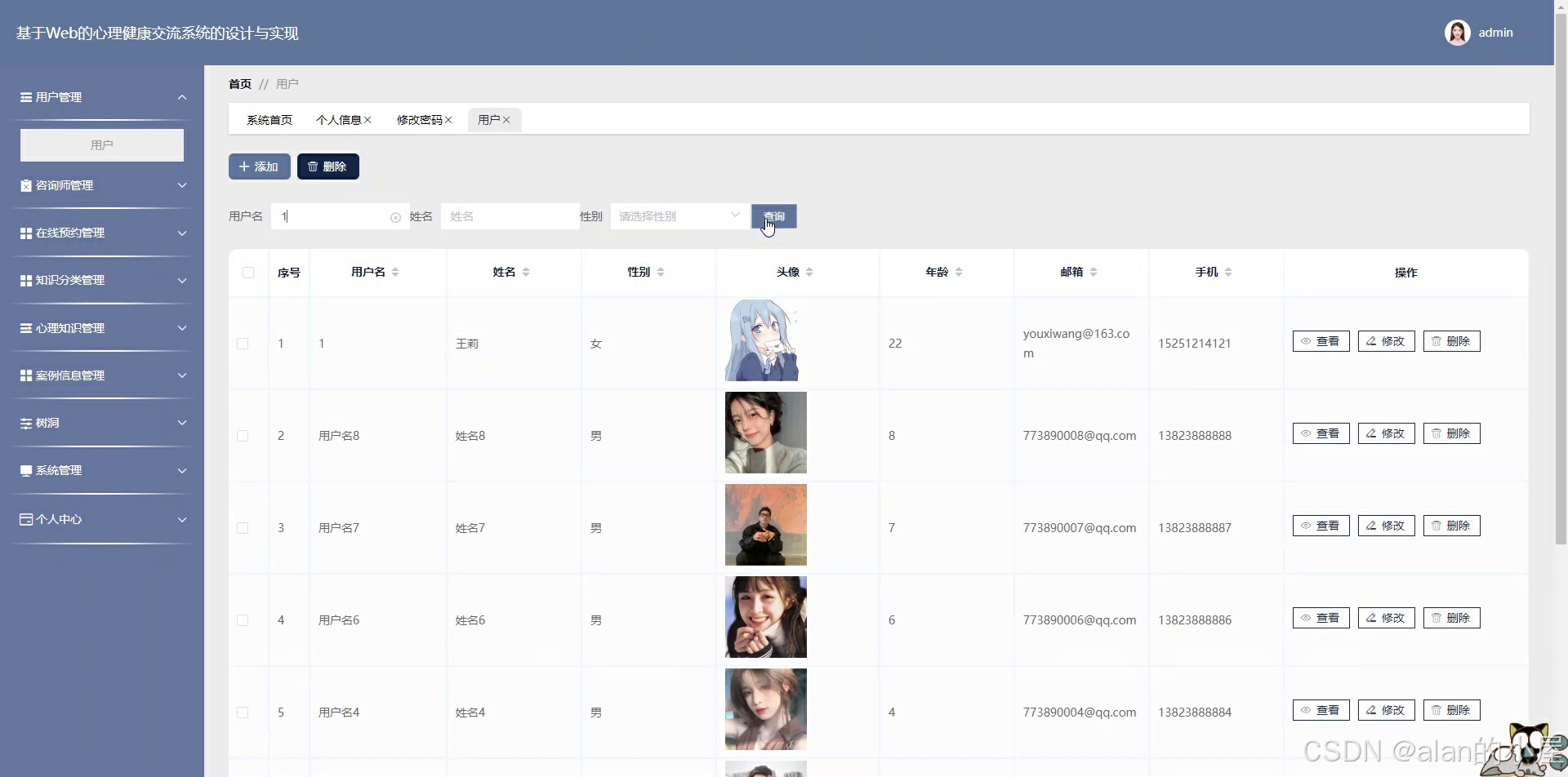Expand the 心理知识管理 section chevron
The image size is (1568, 777).
[x=182, y=328]
